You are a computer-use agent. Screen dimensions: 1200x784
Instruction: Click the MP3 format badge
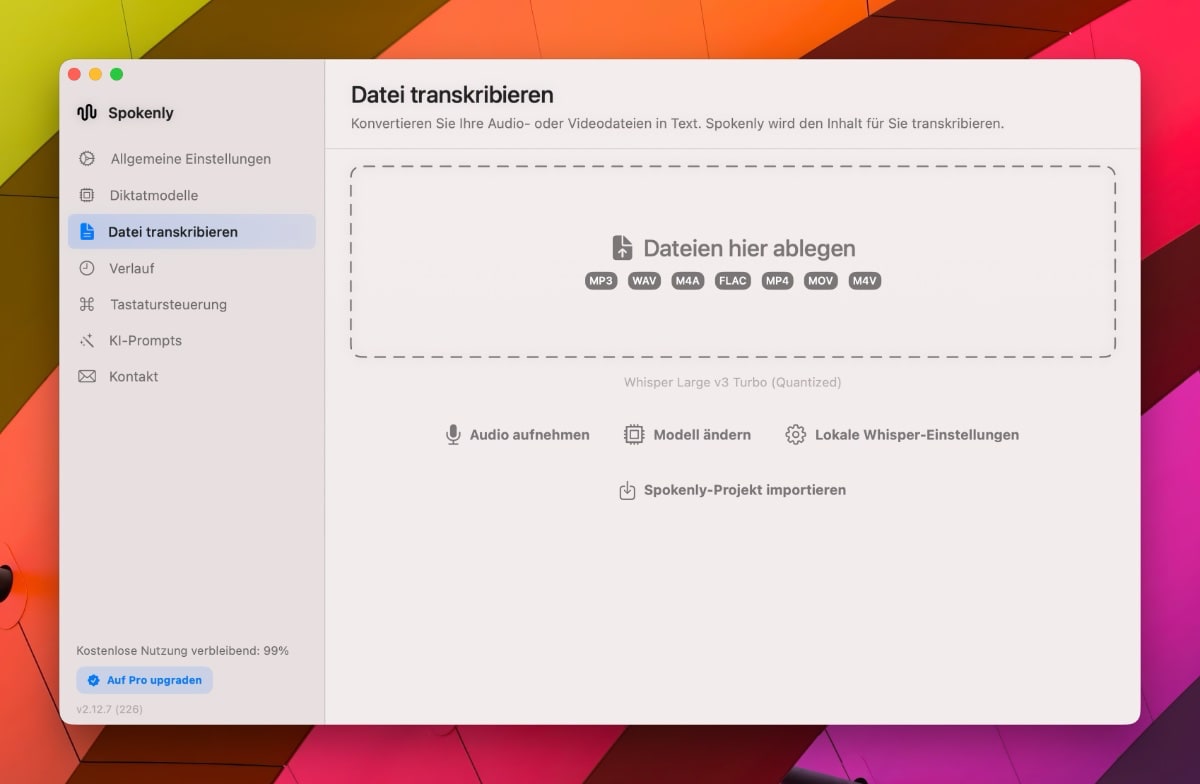[601, 281]
